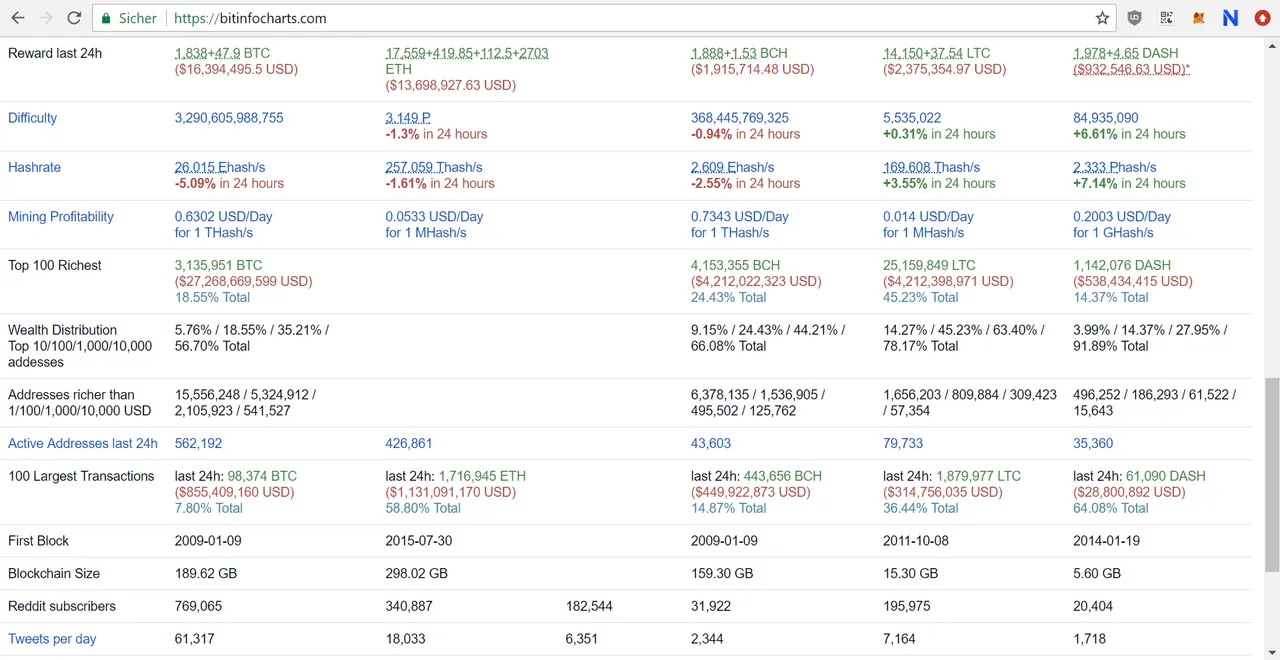This screenshot has width=1280, height=660.
Task: Open the MetaMask fox extension icon
Action: click(1198, 18)
